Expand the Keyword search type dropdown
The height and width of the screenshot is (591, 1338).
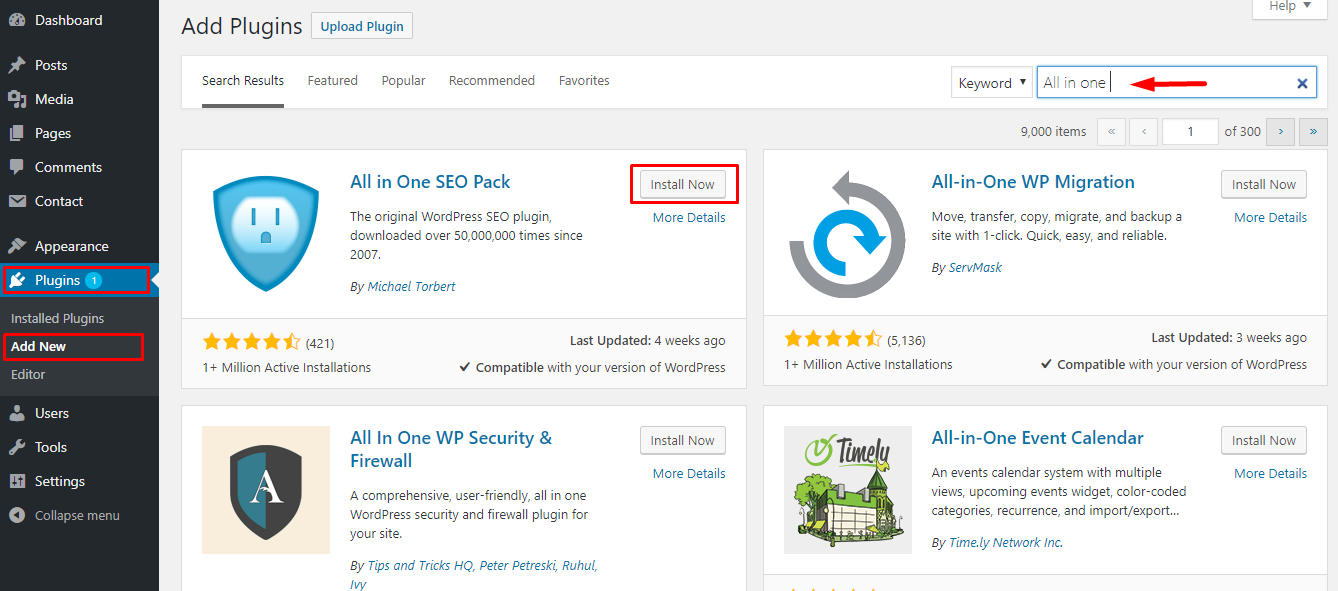pyautogui.click(x=991, y=83)
